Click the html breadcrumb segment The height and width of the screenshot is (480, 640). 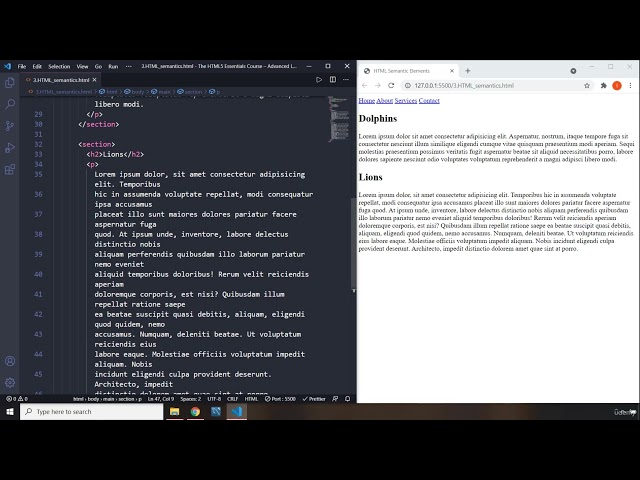pos(108,92)
